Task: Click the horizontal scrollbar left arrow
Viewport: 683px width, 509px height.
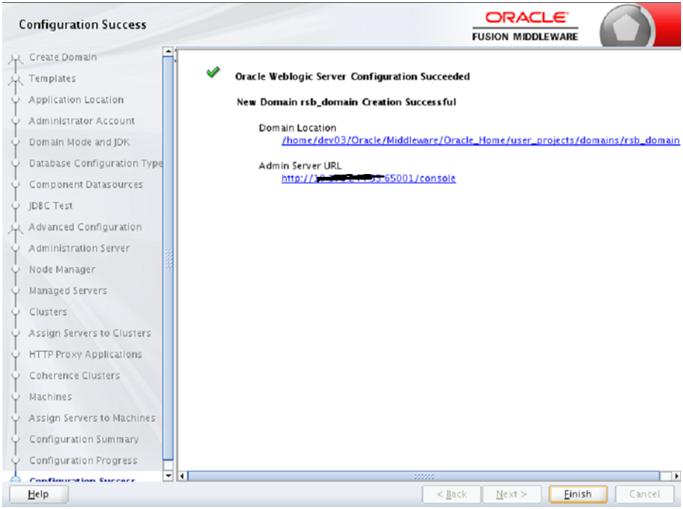Action: click(183, 476)
